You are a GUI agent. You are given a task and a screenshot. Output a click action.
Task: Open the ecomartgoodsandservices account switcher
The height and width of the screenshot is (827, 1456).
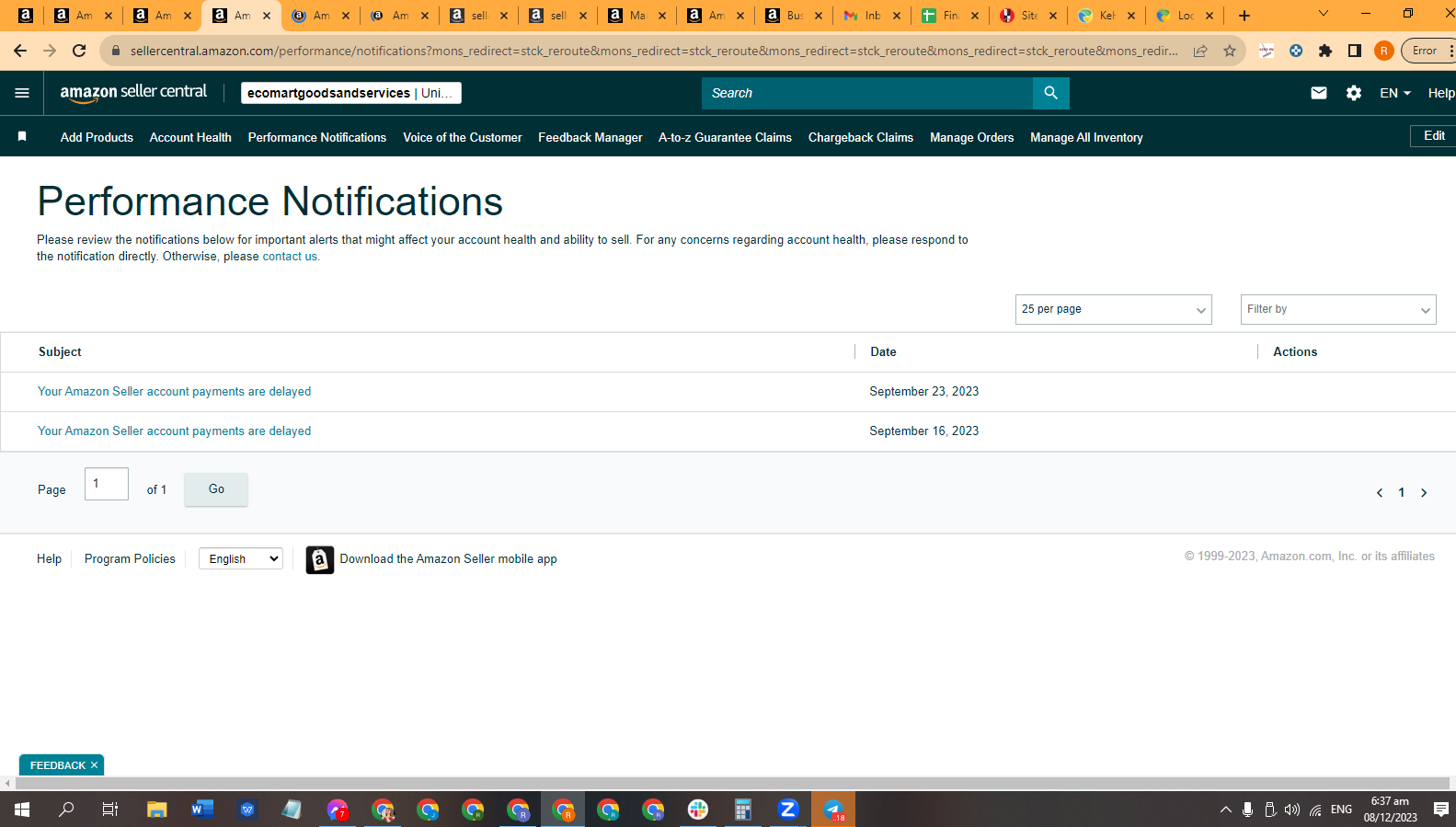(351, 93)
